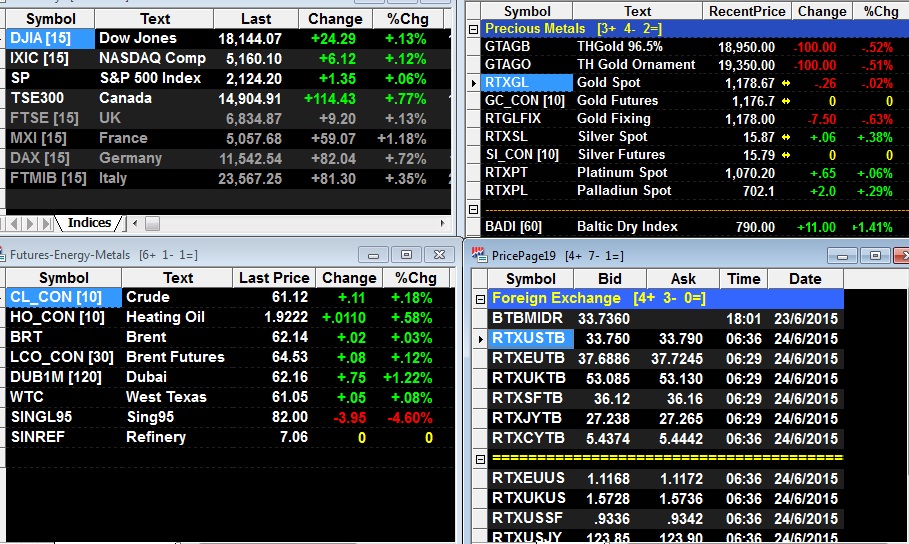This screenshot has width=909, height=544.
Task: Sort Indices by the Last column header
Action: pos(256,19)
